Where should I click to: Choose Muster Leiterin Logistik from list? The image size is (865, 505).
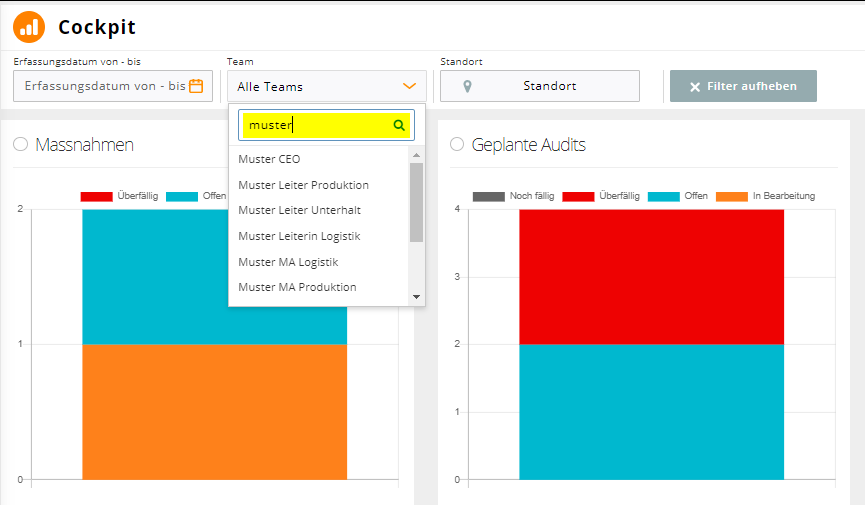(x=299, y=236)
